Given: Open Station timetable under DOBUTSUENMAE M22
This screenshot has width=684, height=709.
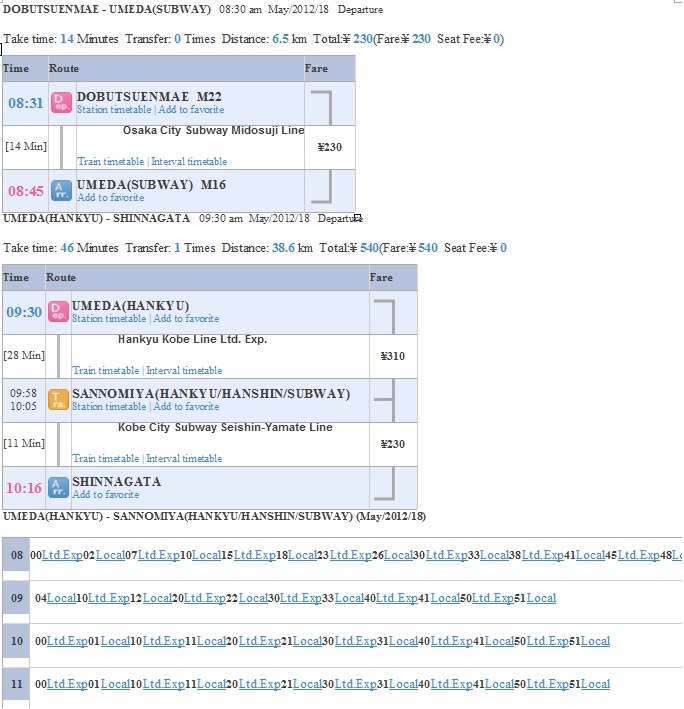Looking at the screenshot, I should point(114,109).
